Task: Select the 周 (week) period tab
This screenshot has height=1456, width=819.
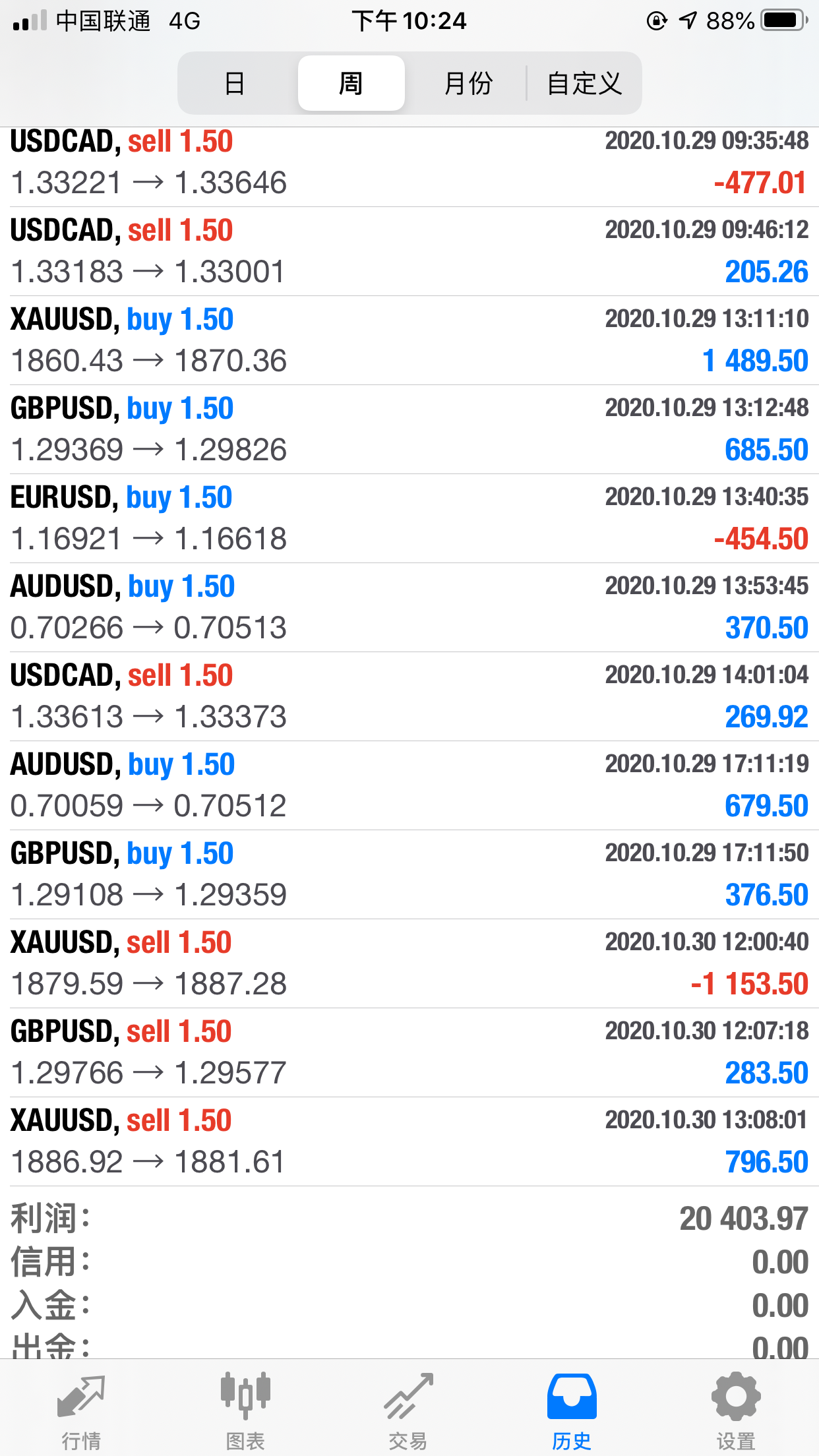Action: (351, 84)
